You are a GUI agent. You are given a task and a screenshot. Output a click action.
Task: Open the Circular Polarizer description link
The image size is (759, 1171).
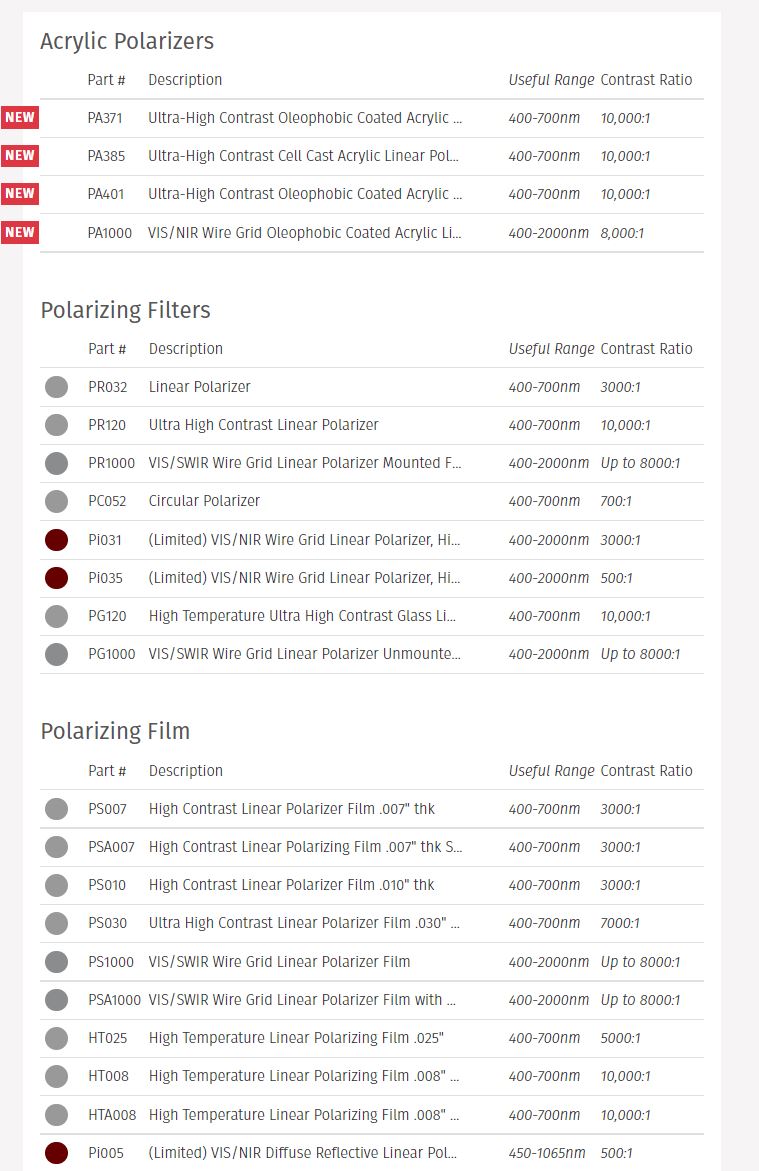click(204, 501)
